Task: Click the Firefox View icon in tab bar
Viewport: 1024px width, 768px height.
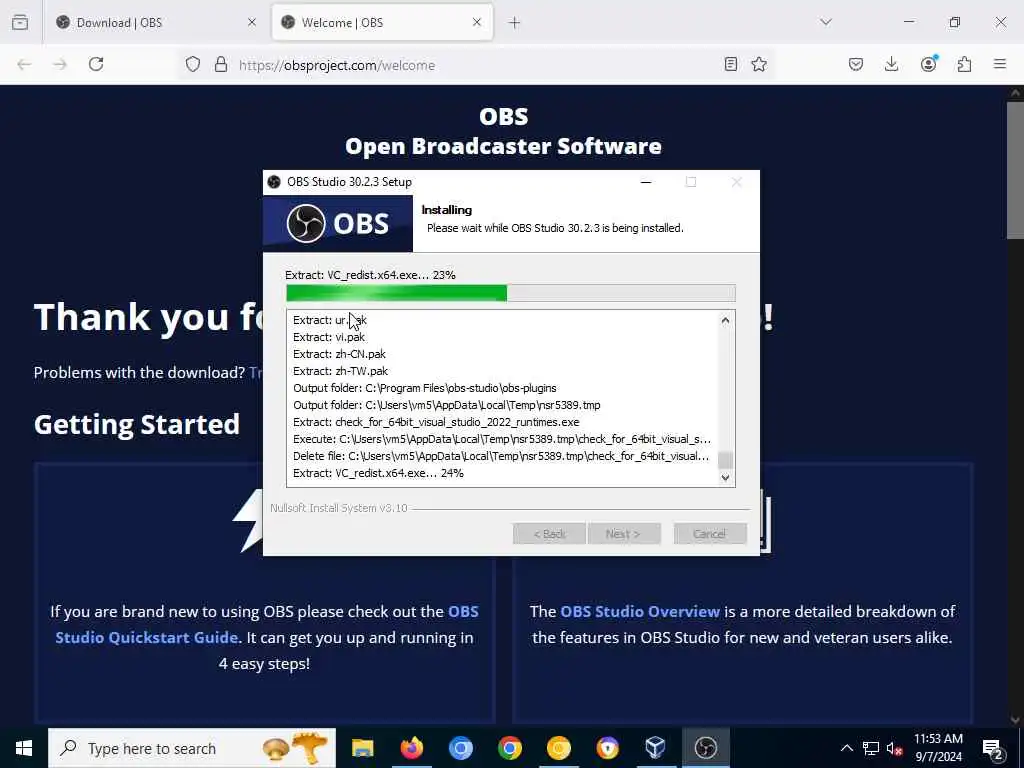Action: click(x=20, y=22)
